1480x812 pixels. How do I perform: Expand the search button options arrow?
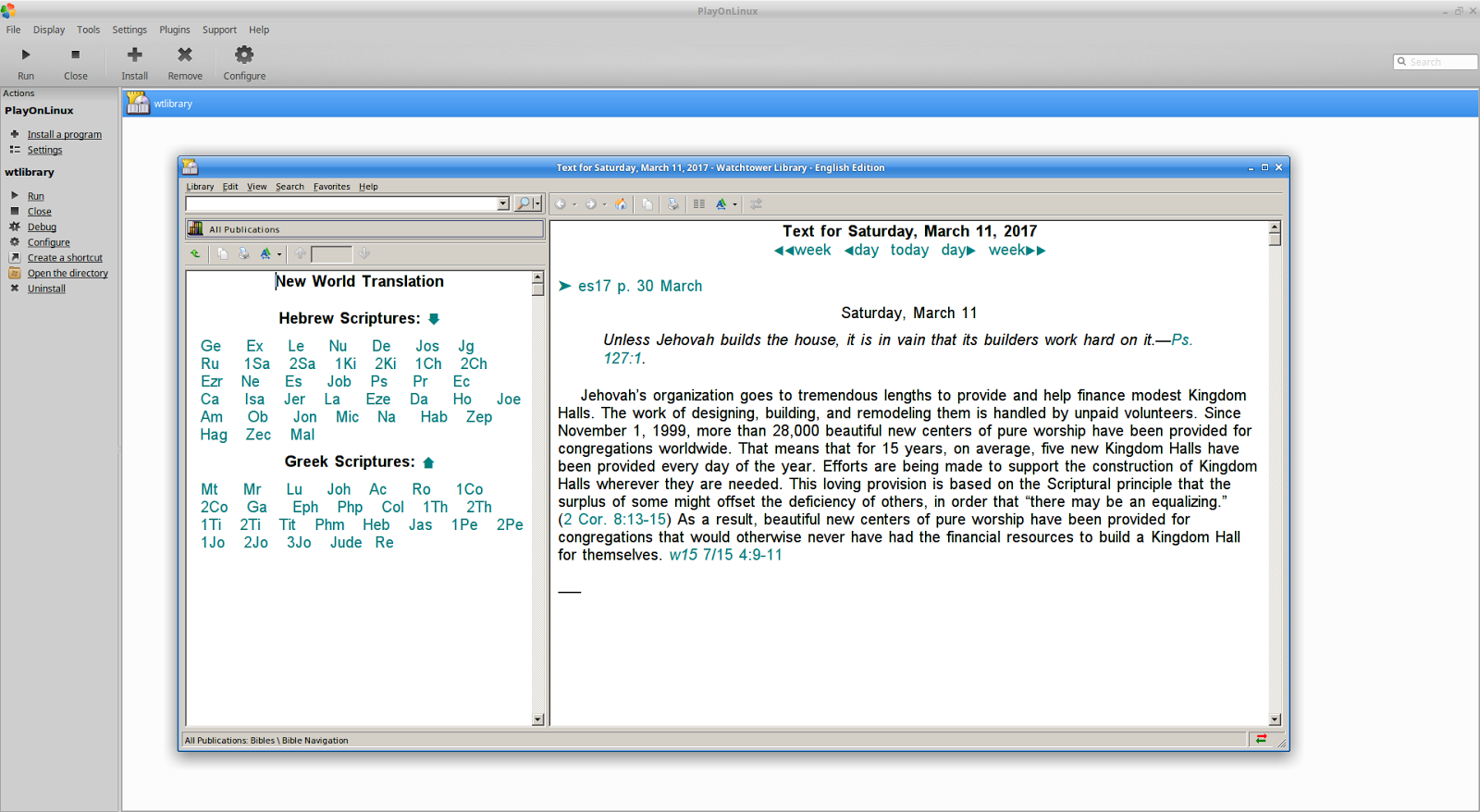point(537,203)
